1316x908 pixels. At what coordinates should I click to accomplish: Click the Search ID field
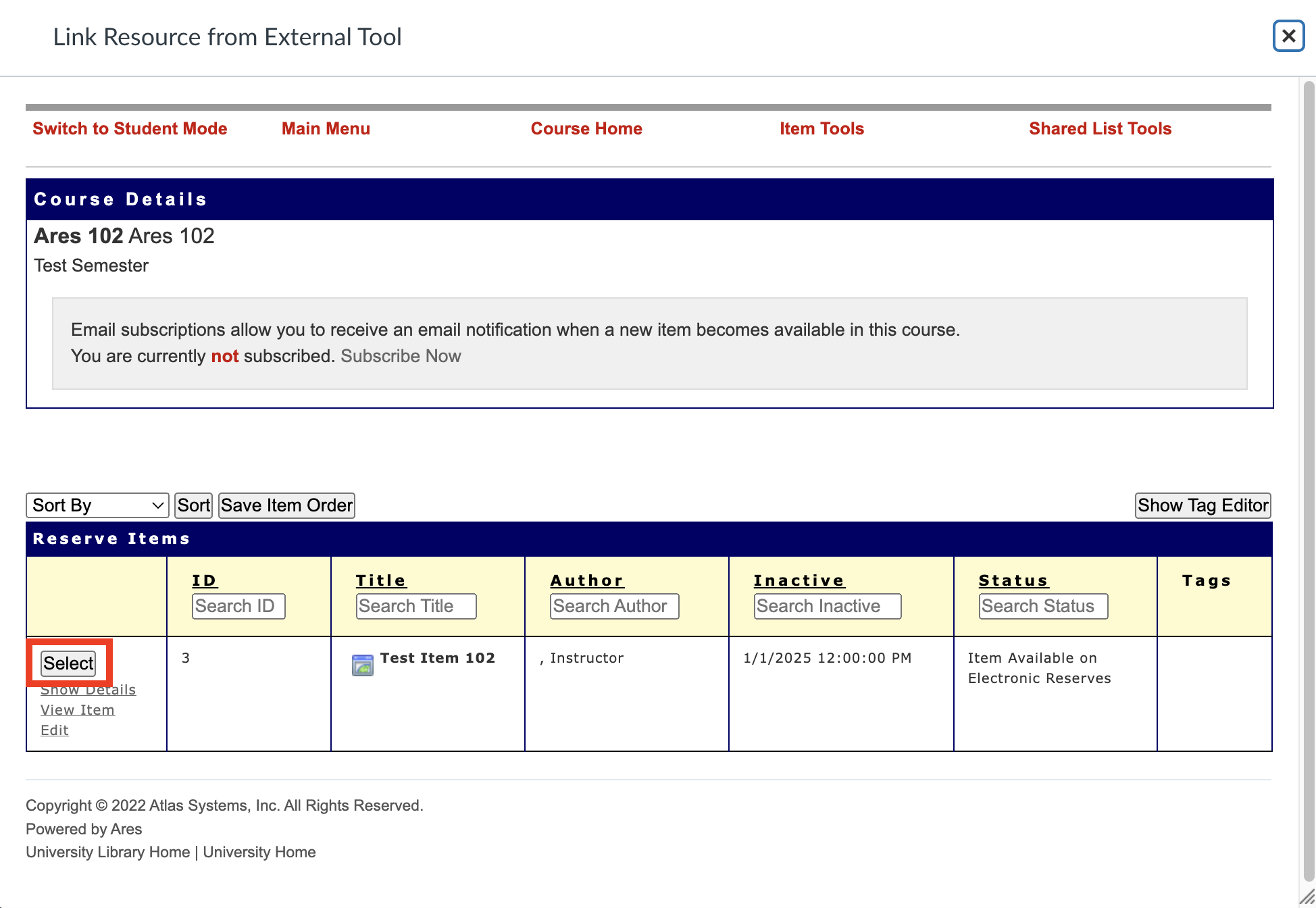[238, 606]
